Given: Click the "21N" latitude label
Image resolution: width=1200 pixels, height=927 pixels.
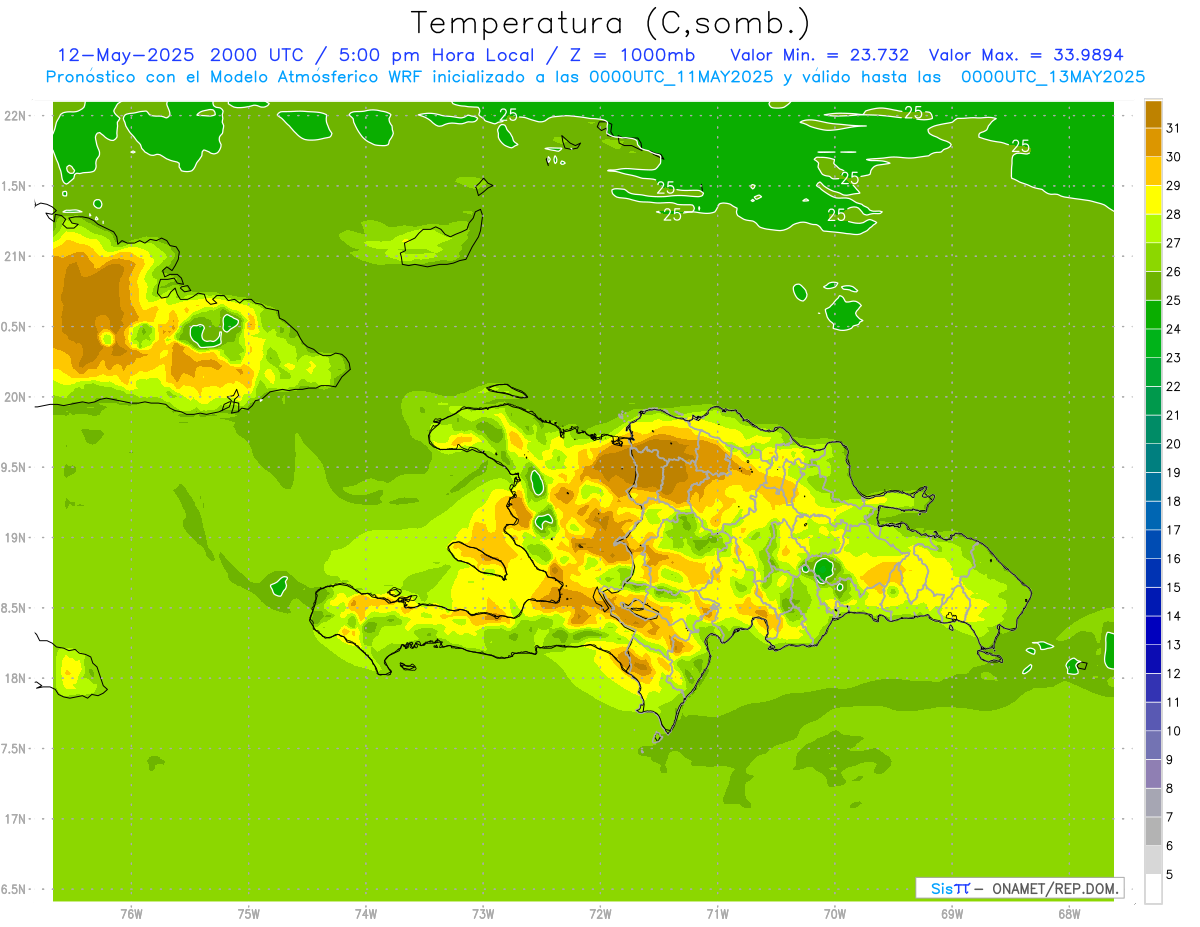Looking at the screenshot, I should coord(14,256).
